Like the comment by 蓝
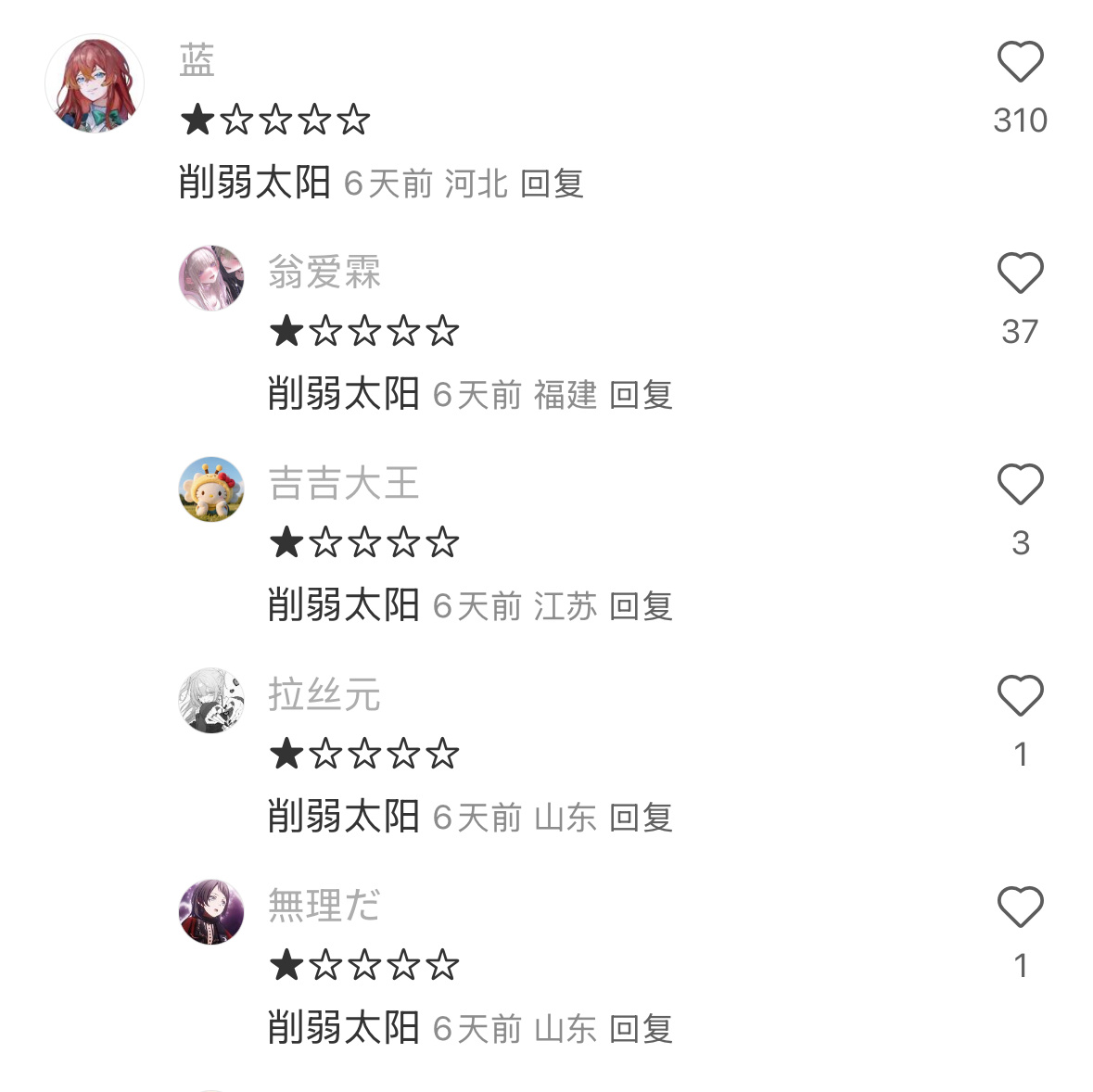Image resolution: width=1093 pixels, height=1092 pixels. click(1020, 61)
